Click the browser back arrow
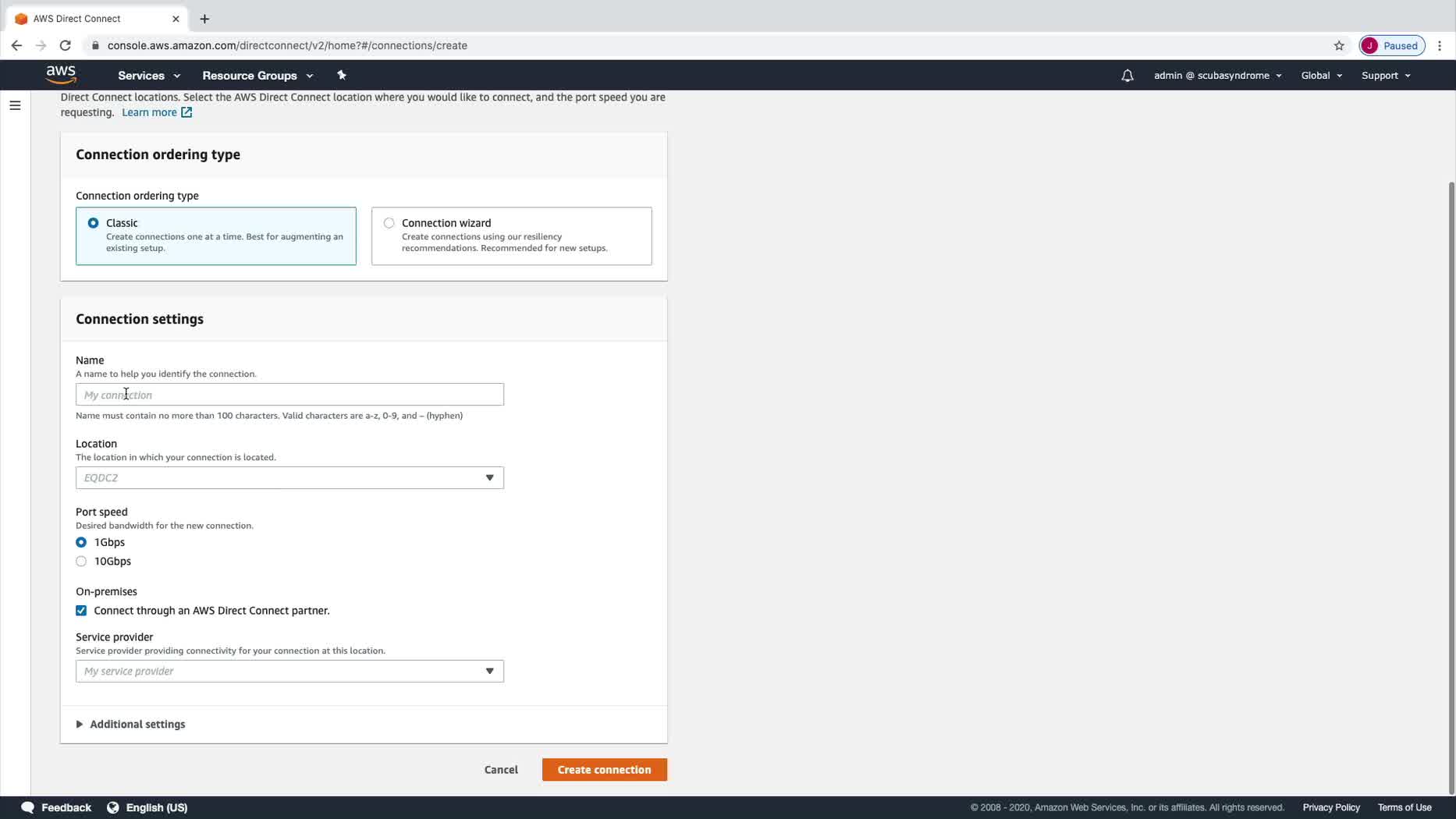1456x819 pixels. click(16, 45)
